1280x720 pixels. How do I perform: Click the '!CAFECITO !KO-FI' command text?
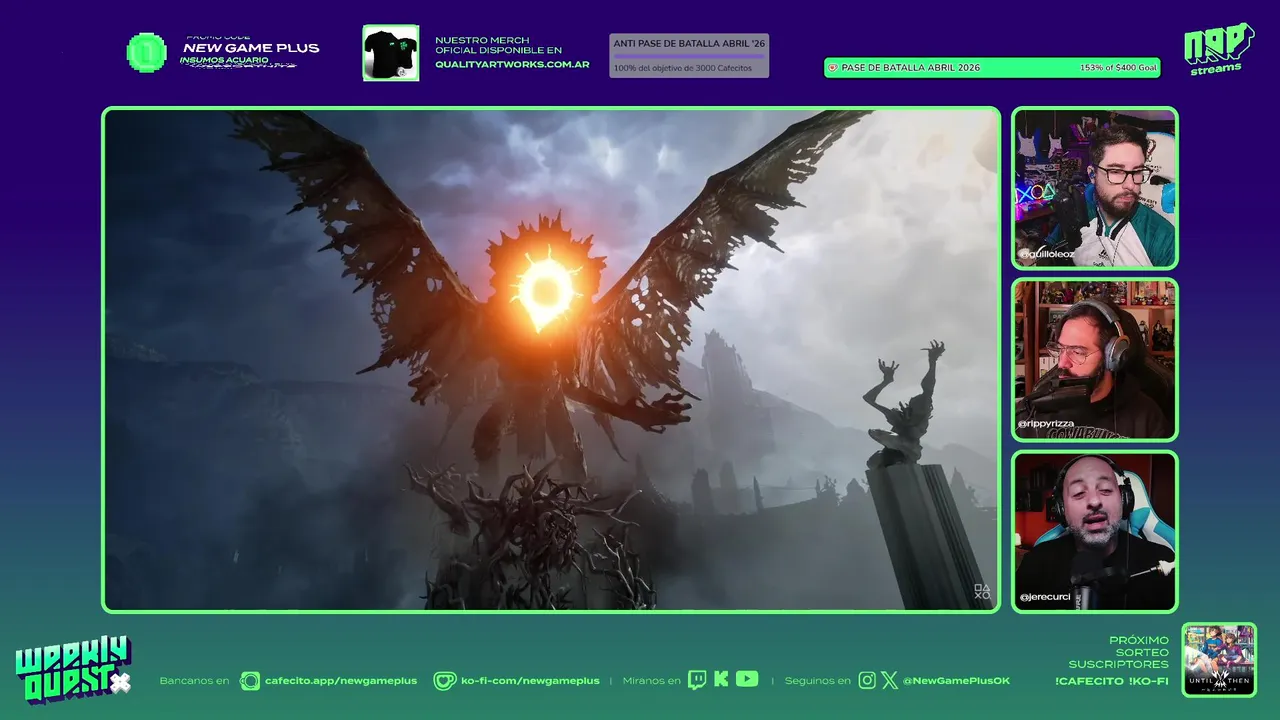(x=1111, y=681)
